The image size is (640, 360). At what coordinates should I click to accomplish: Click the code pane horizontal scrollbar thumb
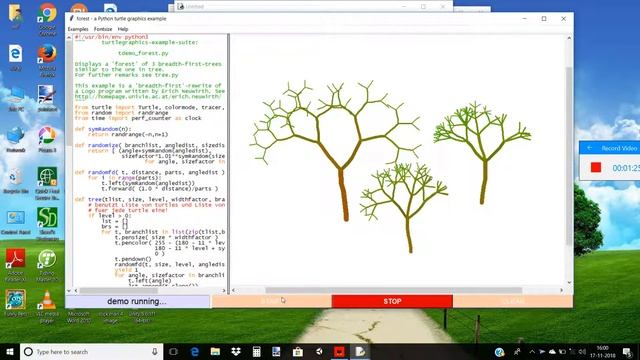118,291
